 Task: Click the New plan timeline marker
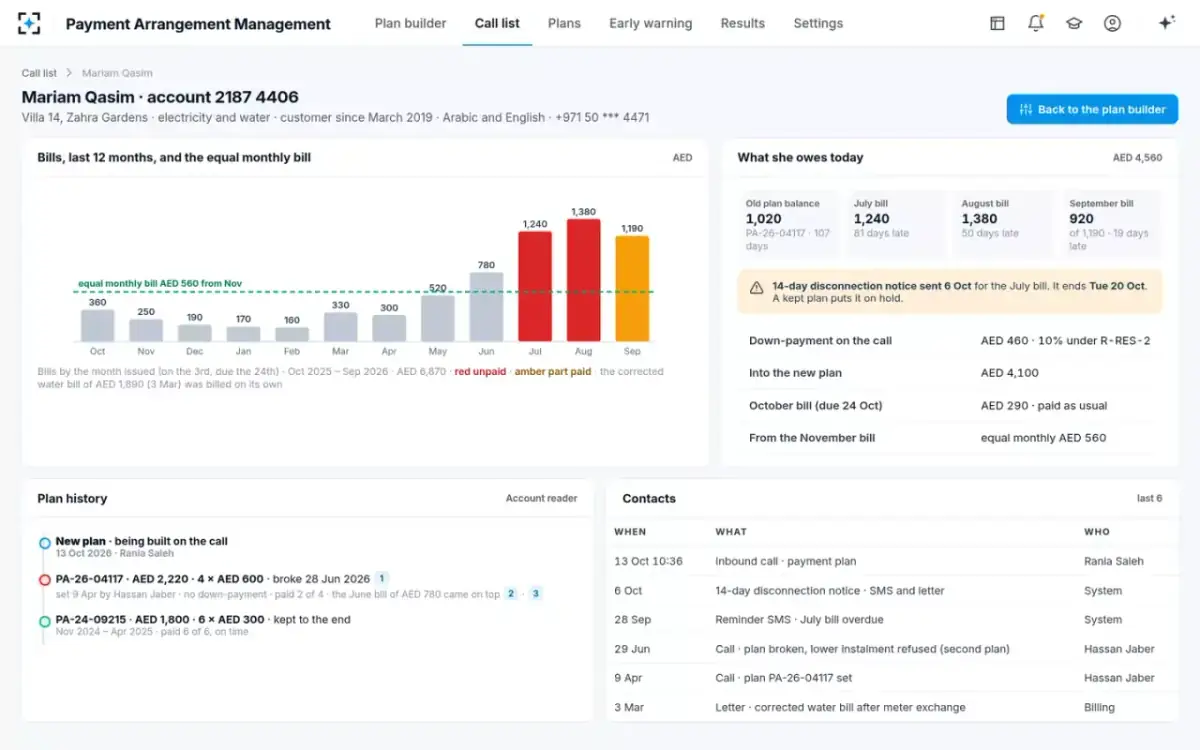44,543
